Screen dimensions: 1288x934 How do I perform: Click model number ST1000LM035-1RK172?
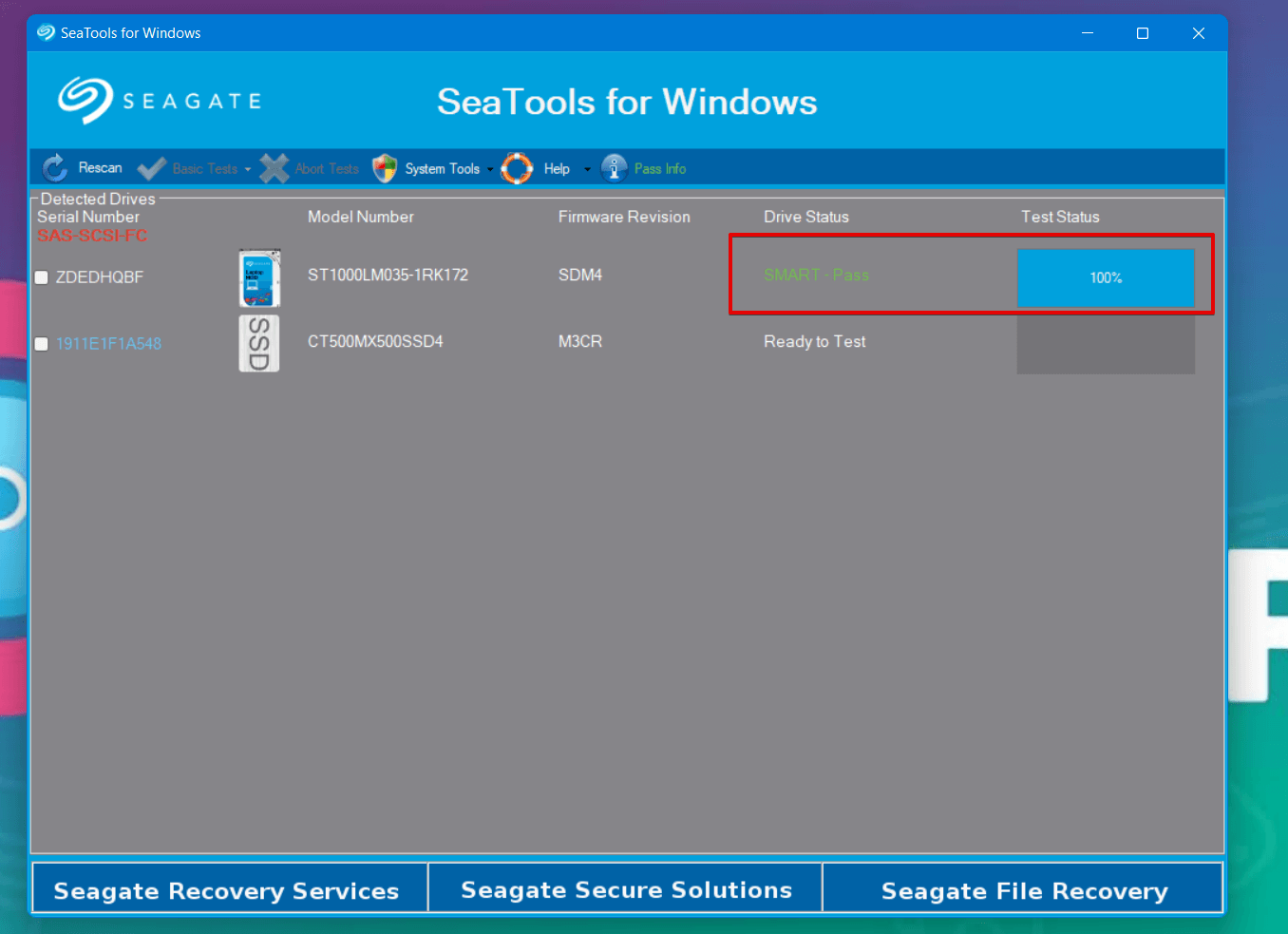click(x=388, y=275)
